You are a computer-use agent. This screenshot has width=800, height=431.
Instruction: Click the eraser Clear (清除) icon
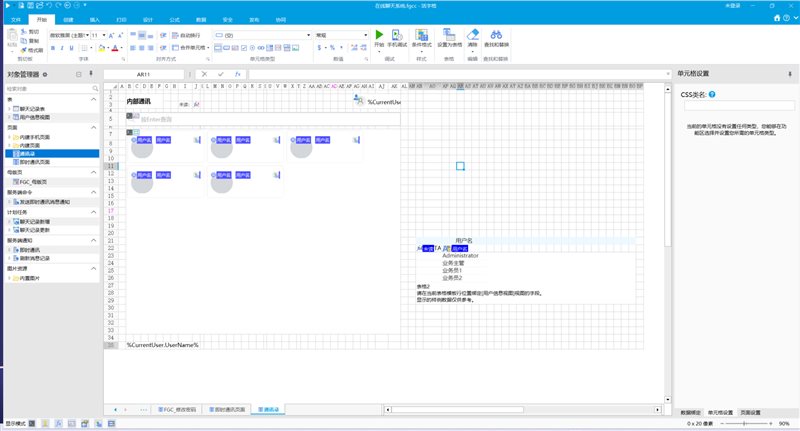(x=472, y=35)
